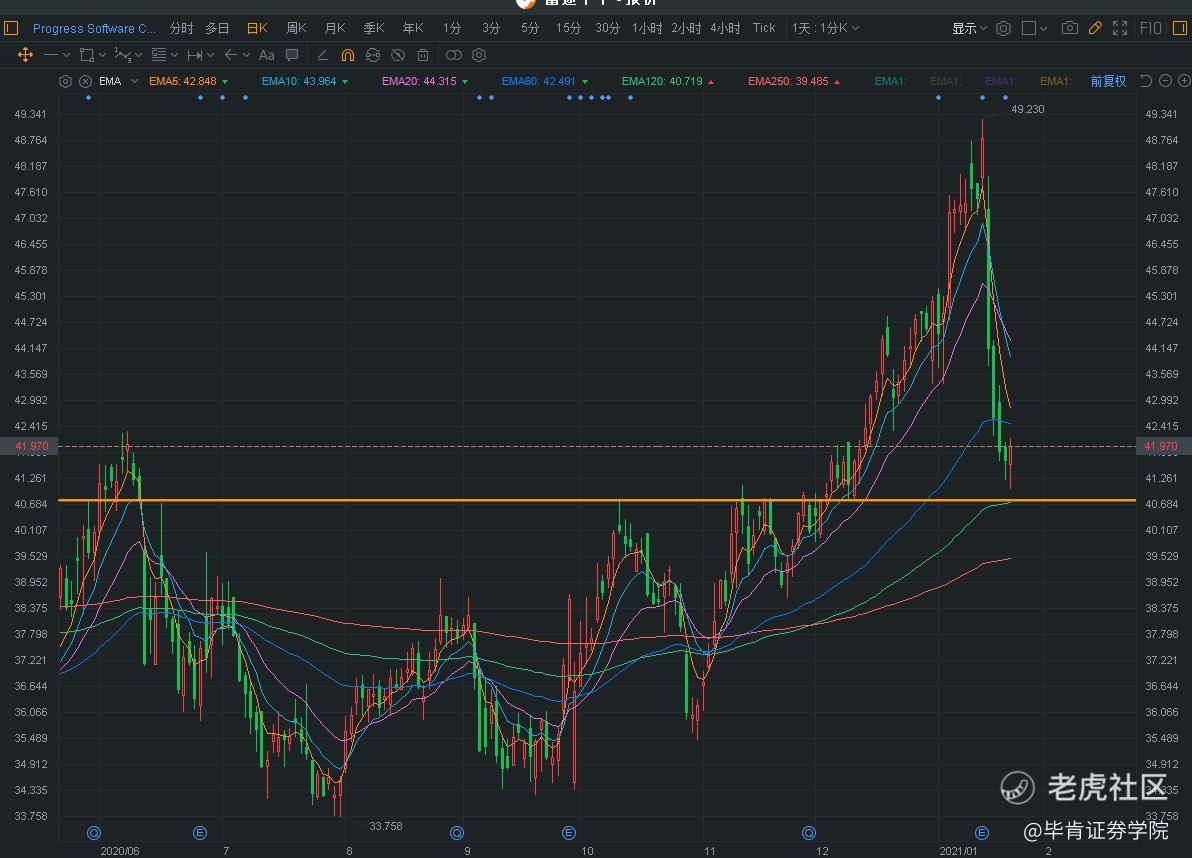The height and width of the screenshot is (858, 1192).
Task: Remove the EMA indicator with X icon
Action: (x=85, y=81)
